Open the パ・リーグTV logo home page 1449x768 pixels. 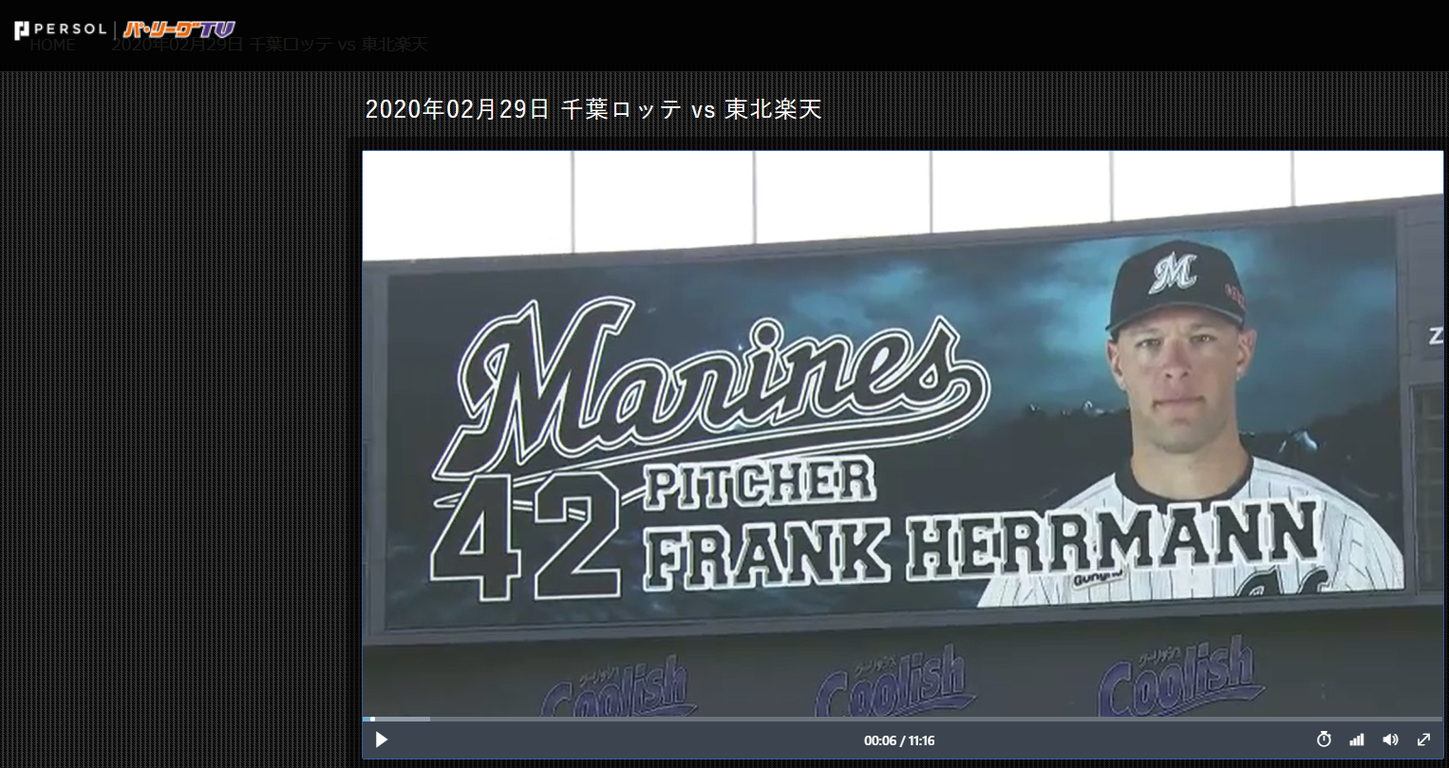(x=179, y=29)
